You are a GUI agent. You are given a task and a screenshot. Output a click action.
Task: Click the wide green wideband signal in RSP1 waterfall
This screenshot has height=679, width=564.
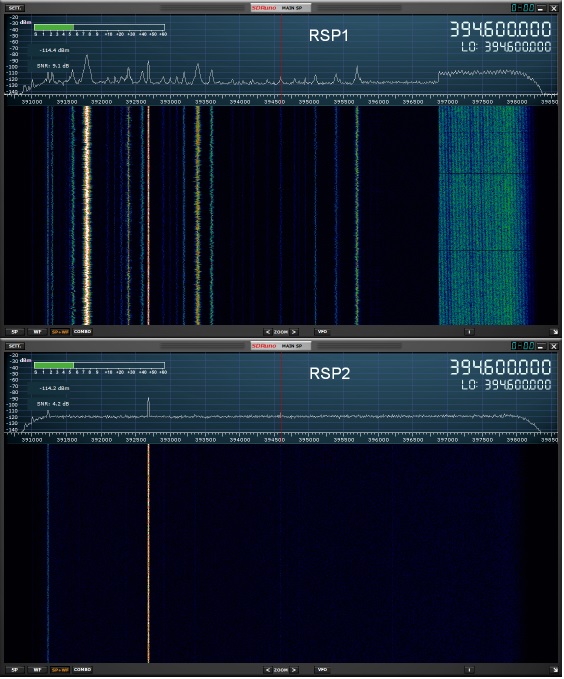point(484,216)
